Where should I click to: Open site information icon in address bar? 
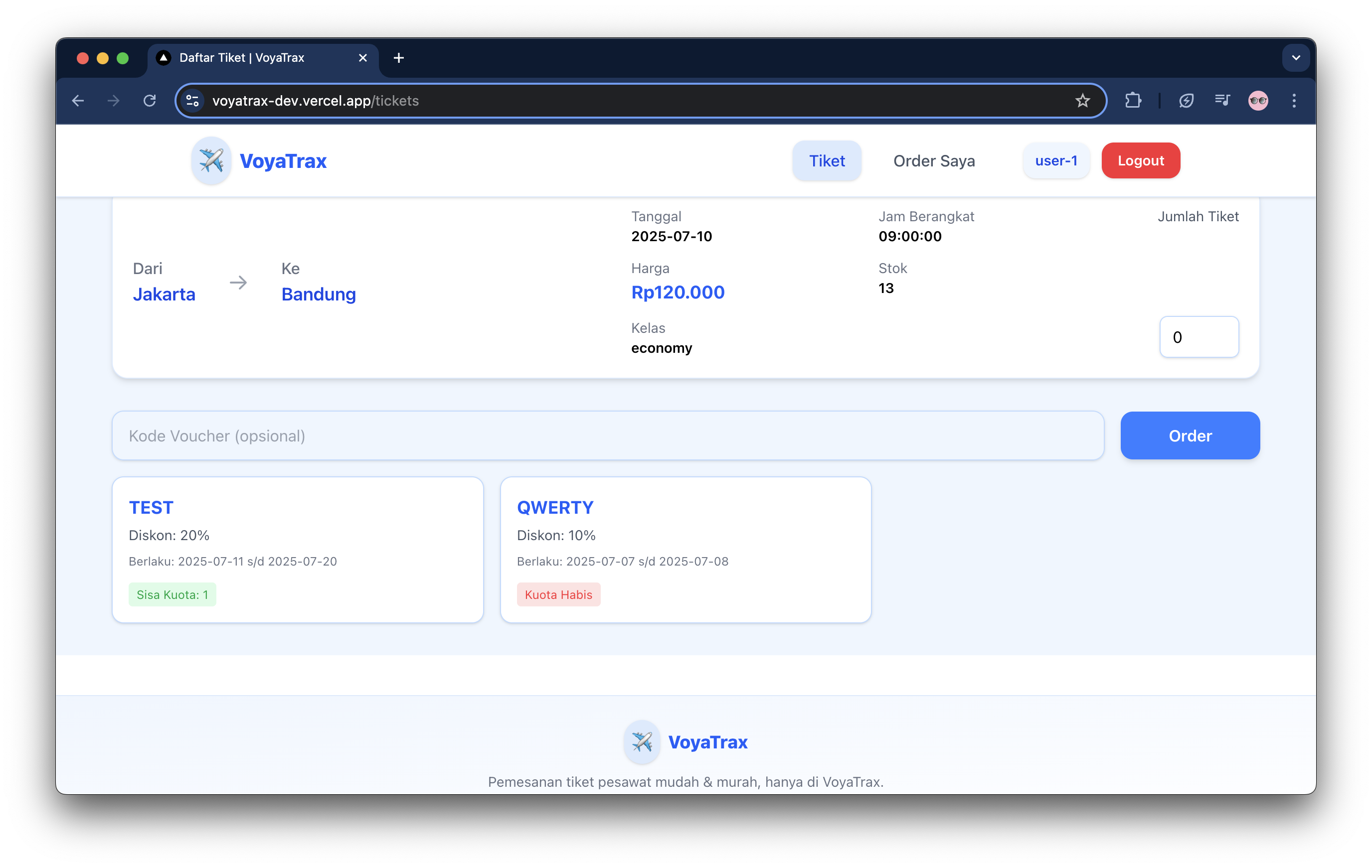coord(192,101)
